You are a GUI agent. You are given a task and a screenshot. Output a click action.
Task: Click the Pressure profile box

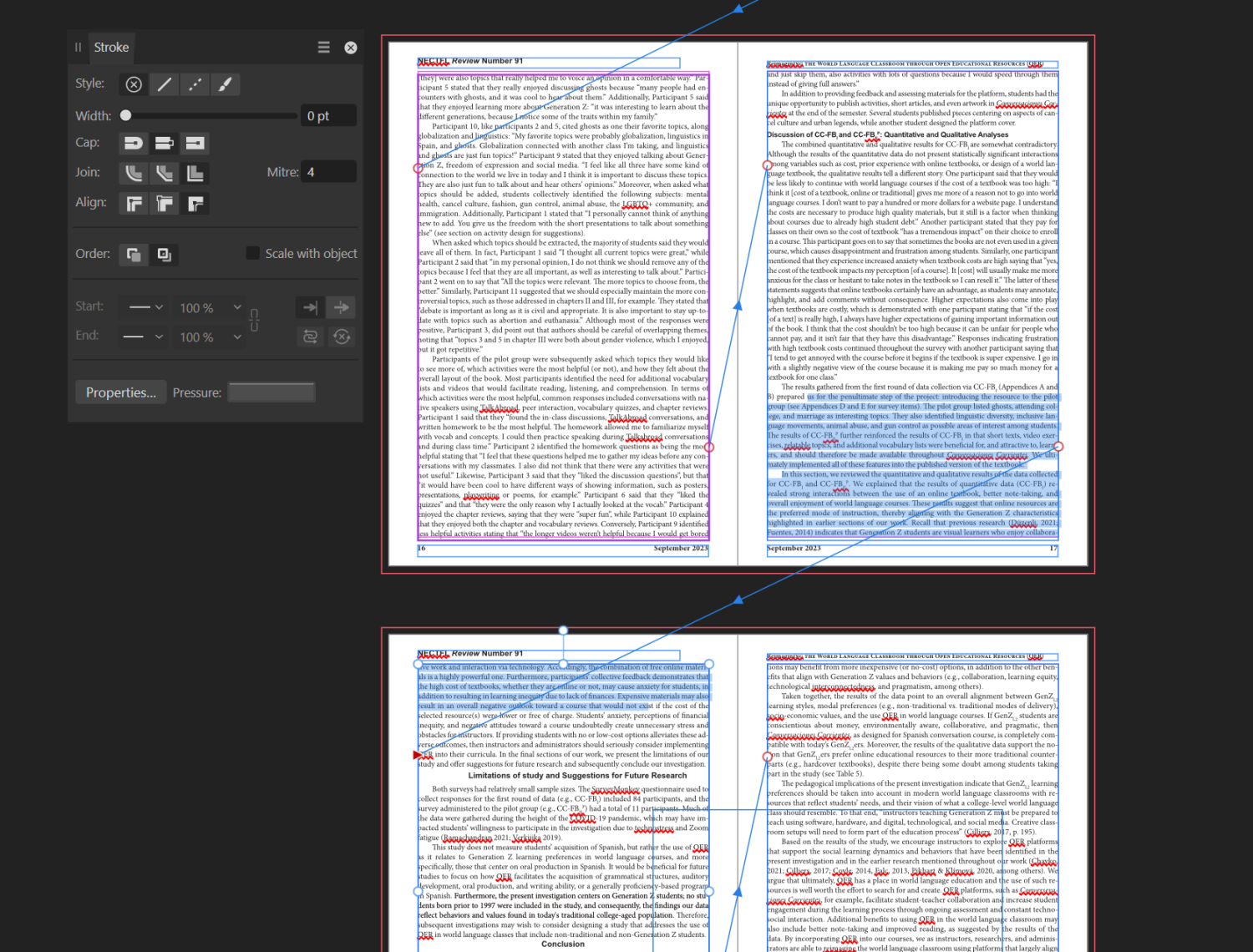coord(271,392)
